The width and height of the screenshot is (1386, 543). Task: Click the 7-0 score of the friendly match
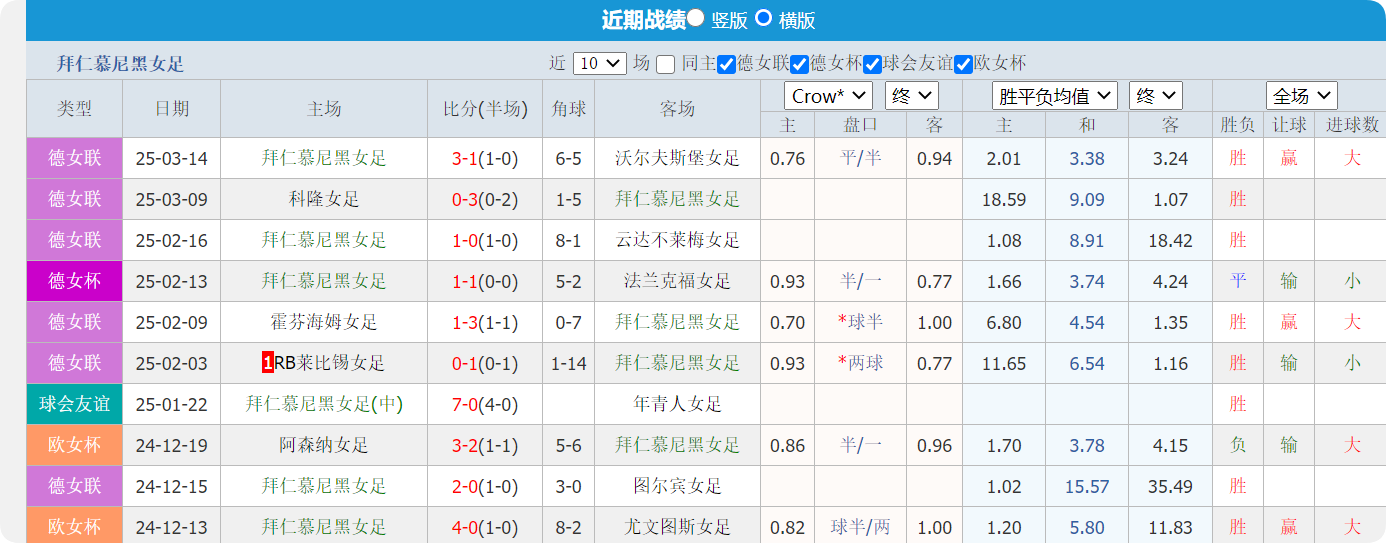tap(464, 404)
